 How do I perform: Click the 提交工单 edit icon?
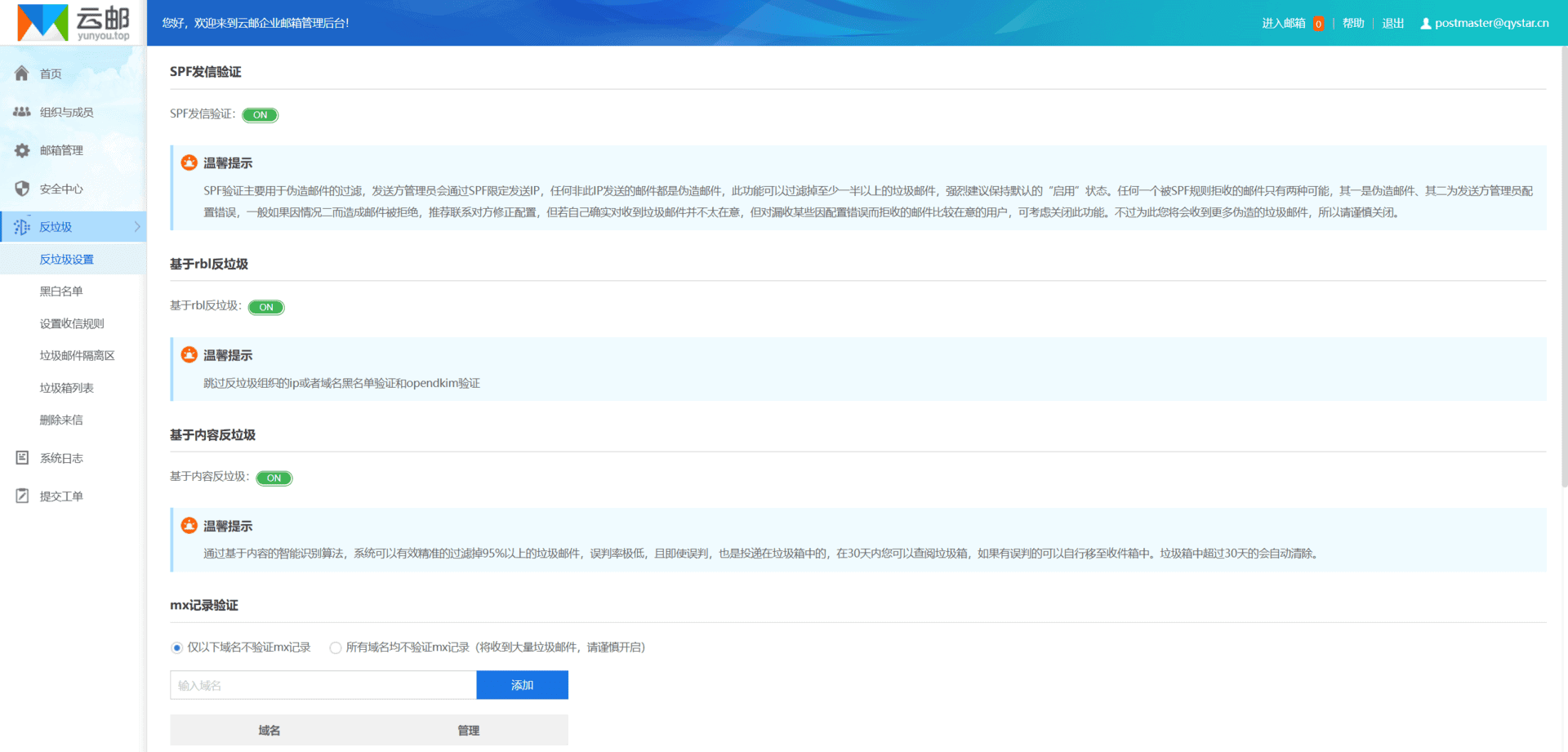point(22,496)
